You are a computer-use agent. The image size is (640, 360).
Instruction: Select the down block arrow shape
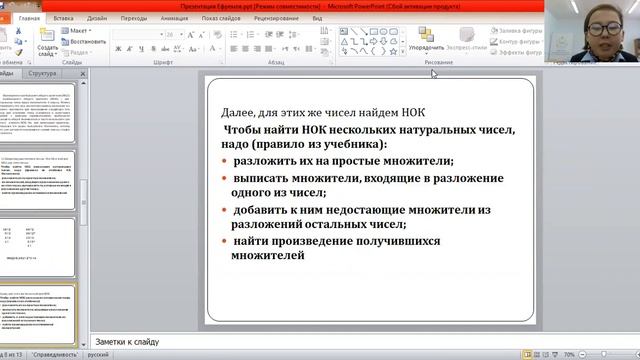(383, 42)
